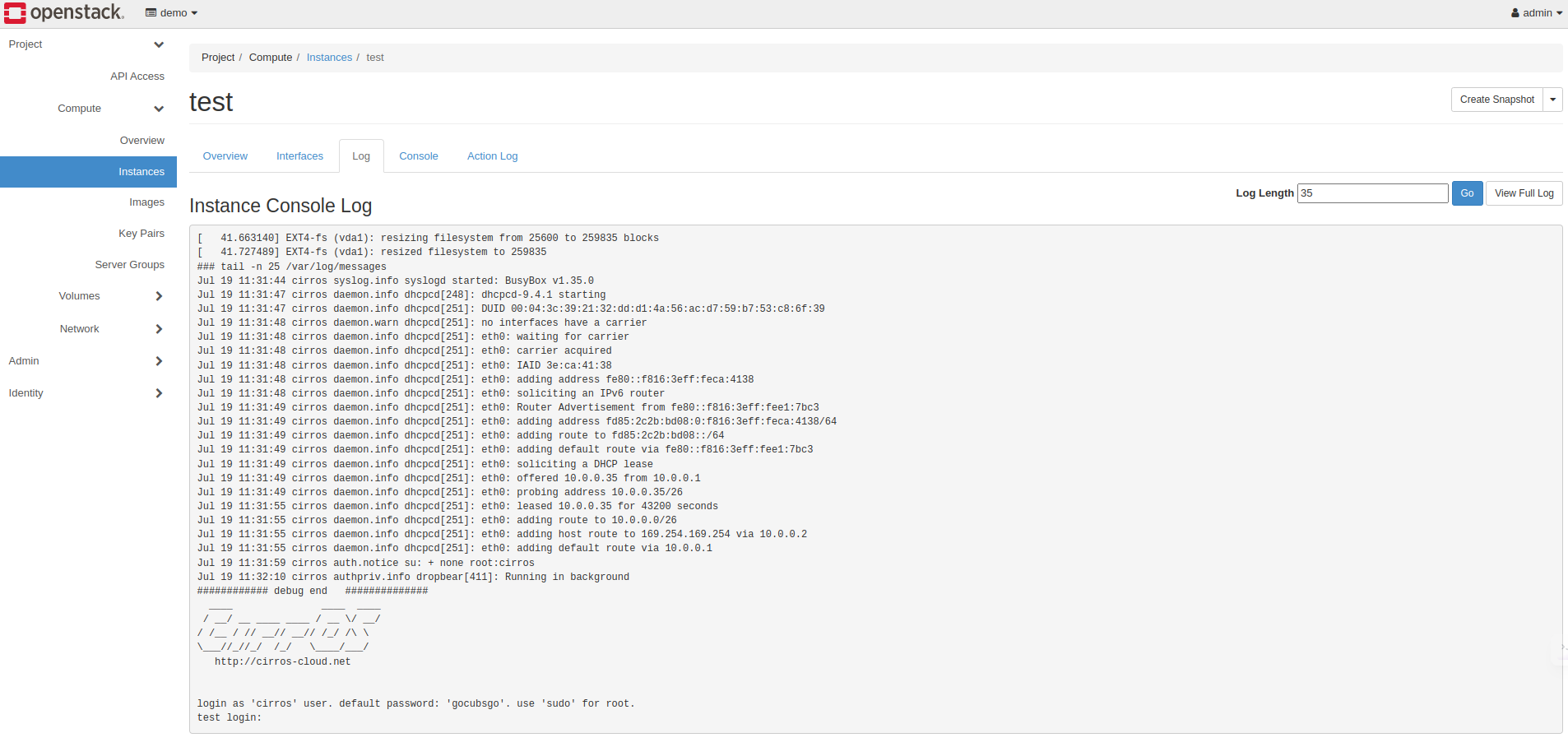The image size is (1568, 747).
Task: Open Key Pairs in the sidebar
Action: [x=141, y=234]
